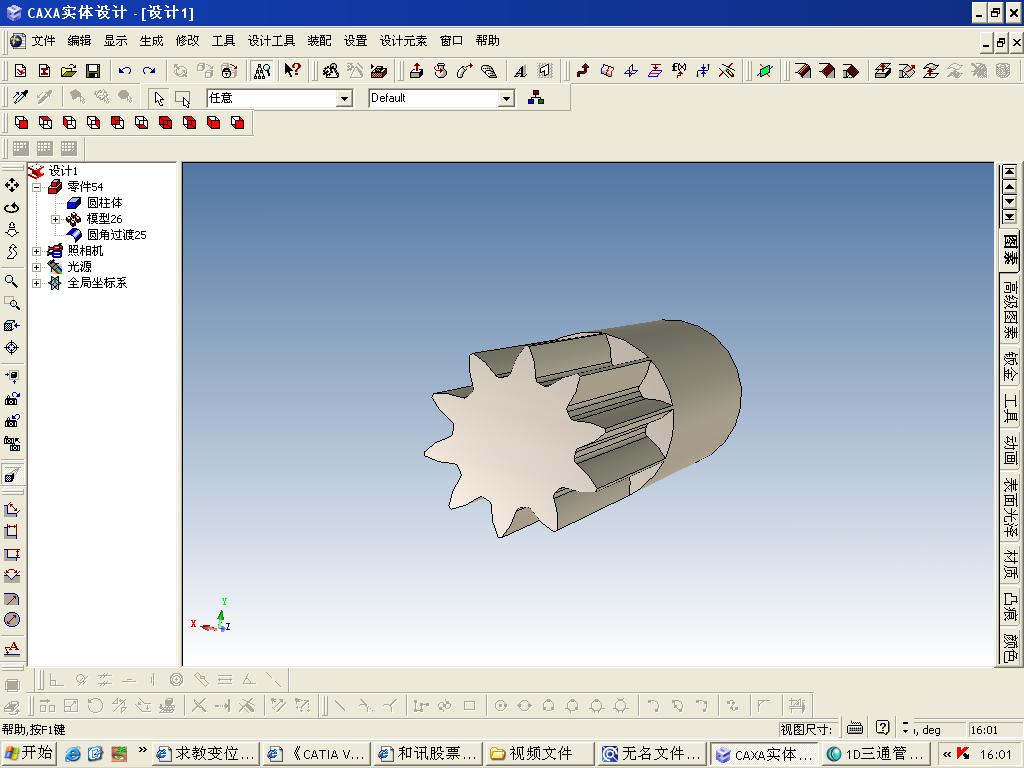Click the XYZ axis indicator in viewport
The width and height of the screenshot is (1024, 768).
[212, 616]
